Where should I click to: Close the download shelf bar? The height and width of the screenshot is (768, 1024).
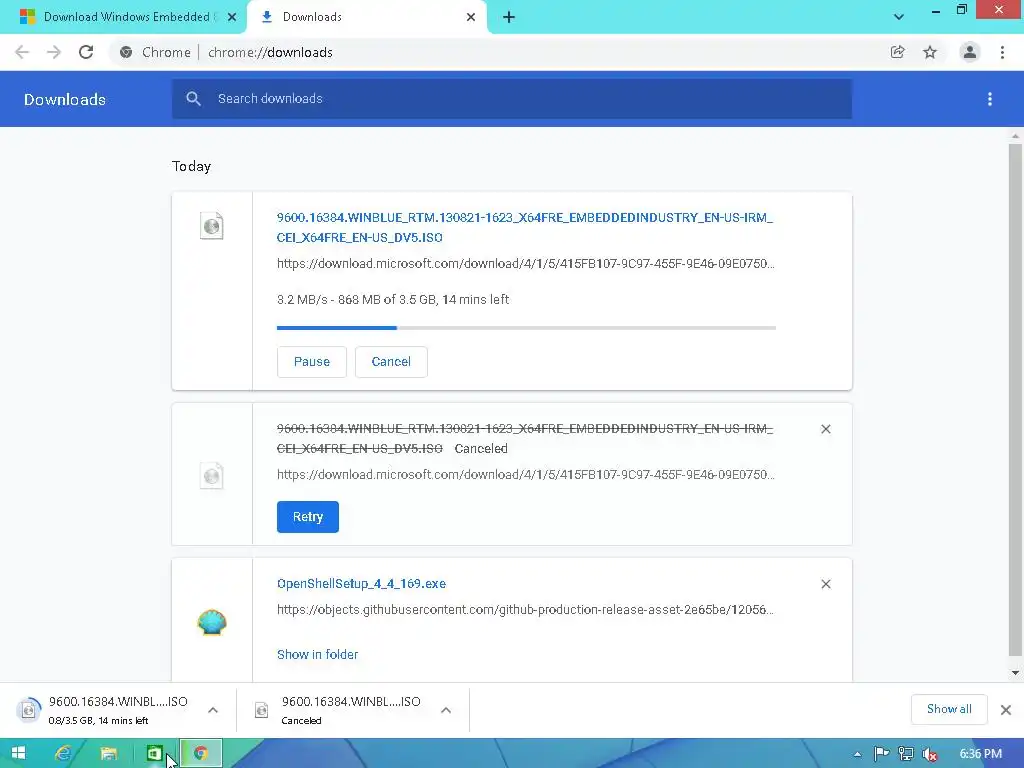coord(1006,710)
